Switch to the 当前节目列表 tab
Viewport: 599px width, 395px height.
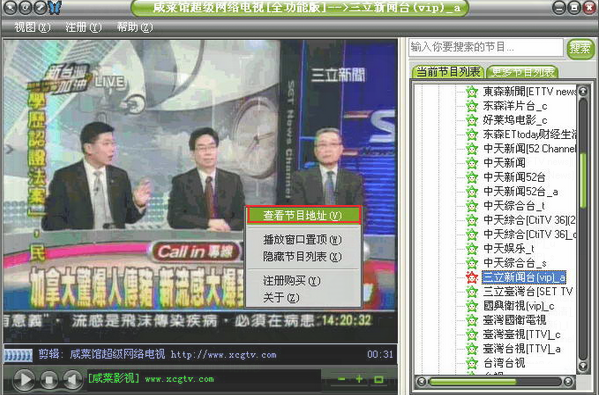(x=448, y=71)
